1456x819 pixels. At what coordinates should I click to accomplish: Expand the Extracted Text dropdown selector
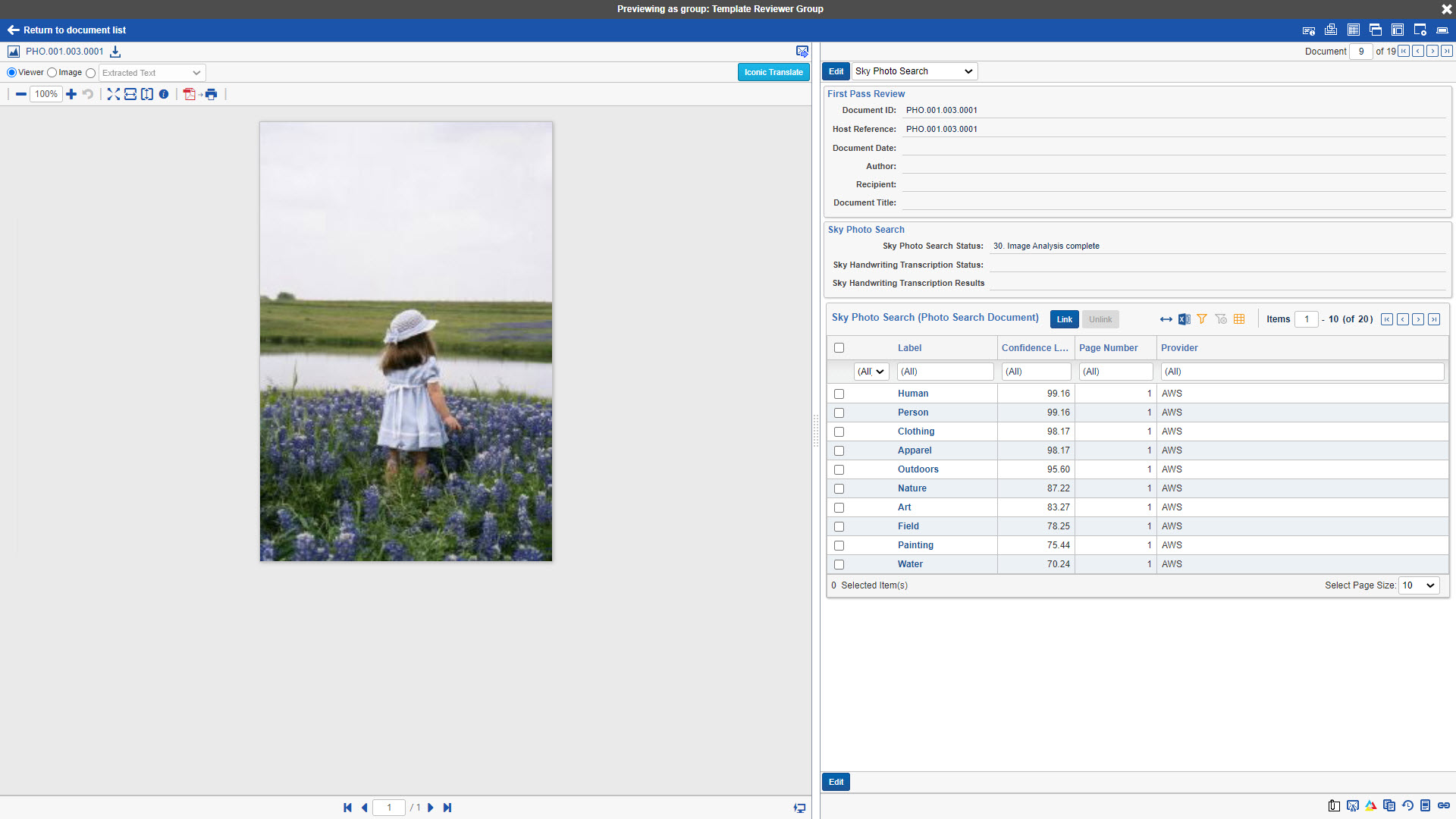pyautogui.click(x=196, y=72)
